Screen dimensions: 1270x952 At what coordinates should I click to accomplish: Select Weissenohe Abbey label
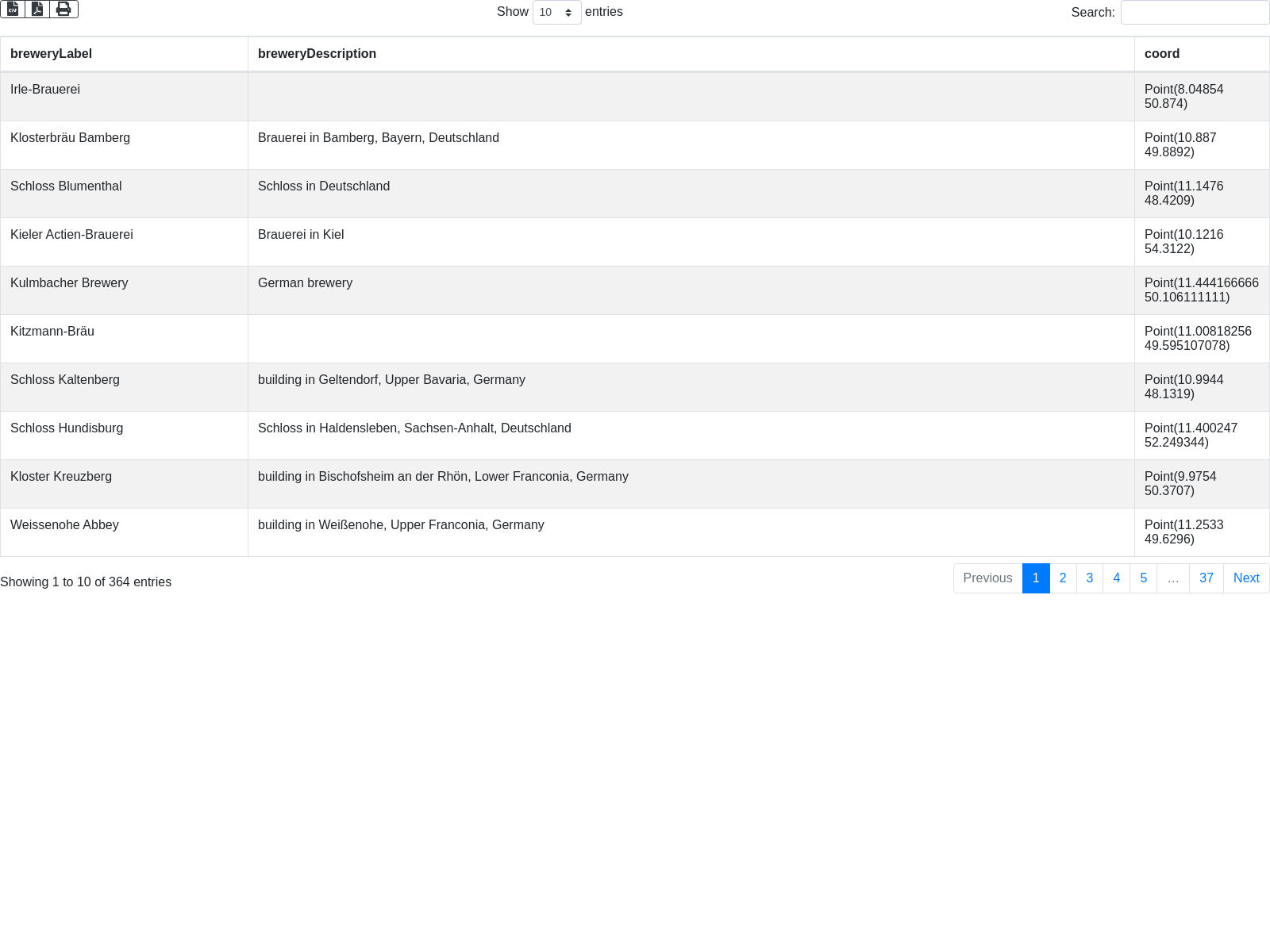pos(64,525)
